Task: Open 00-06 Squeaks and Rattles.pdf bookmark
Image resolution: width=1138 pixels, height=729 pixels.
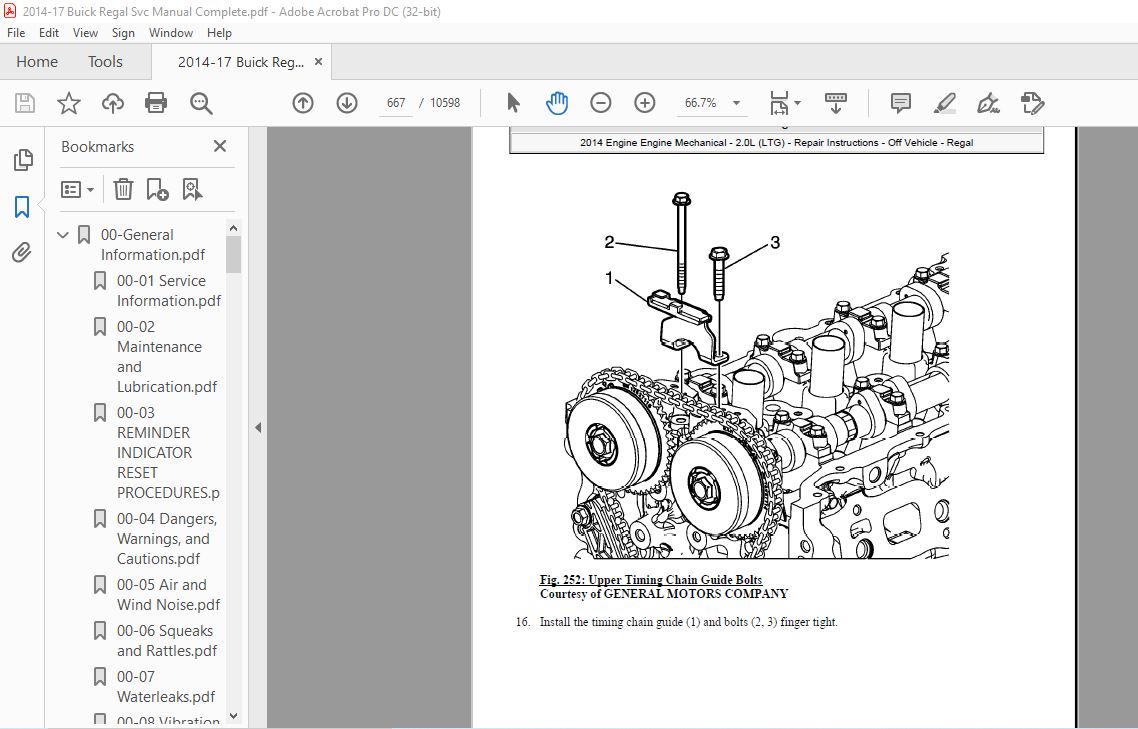Action: [x=167, y=640]
